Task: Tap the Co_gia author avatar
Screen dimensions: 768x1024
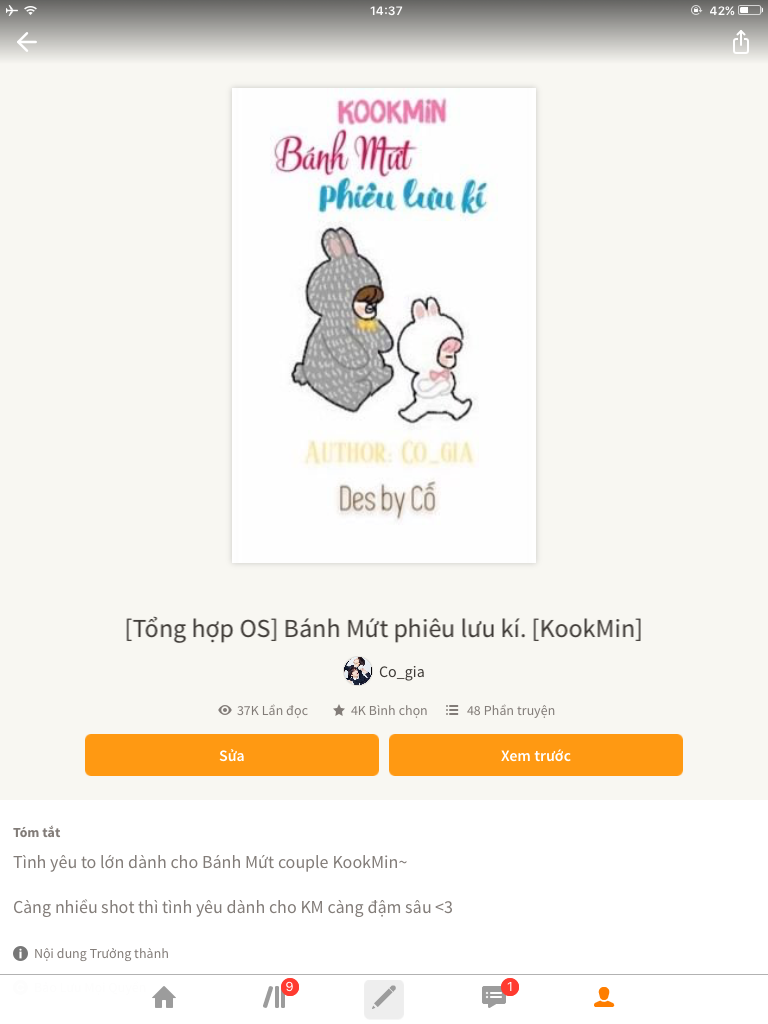Action: pos(358,671)
